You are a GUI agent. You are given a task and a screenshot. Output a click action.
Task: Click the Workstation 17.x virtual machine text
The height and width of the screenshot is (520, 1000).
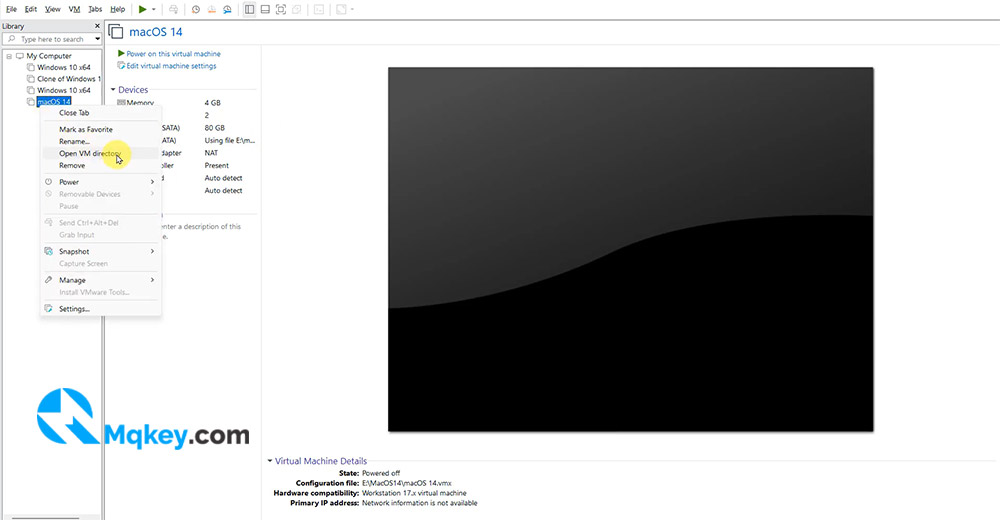[414, 493]
